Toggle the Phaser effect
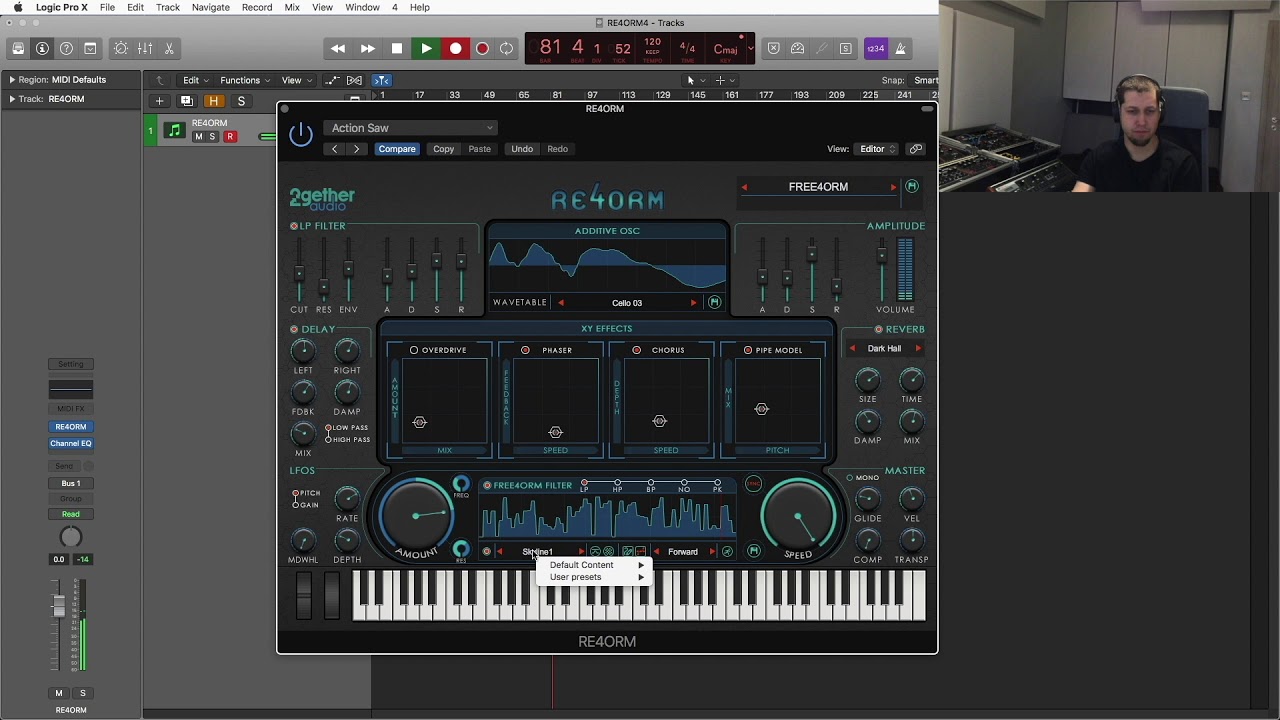This screenshot has height=720, width=1280. (x=525, y=350)
